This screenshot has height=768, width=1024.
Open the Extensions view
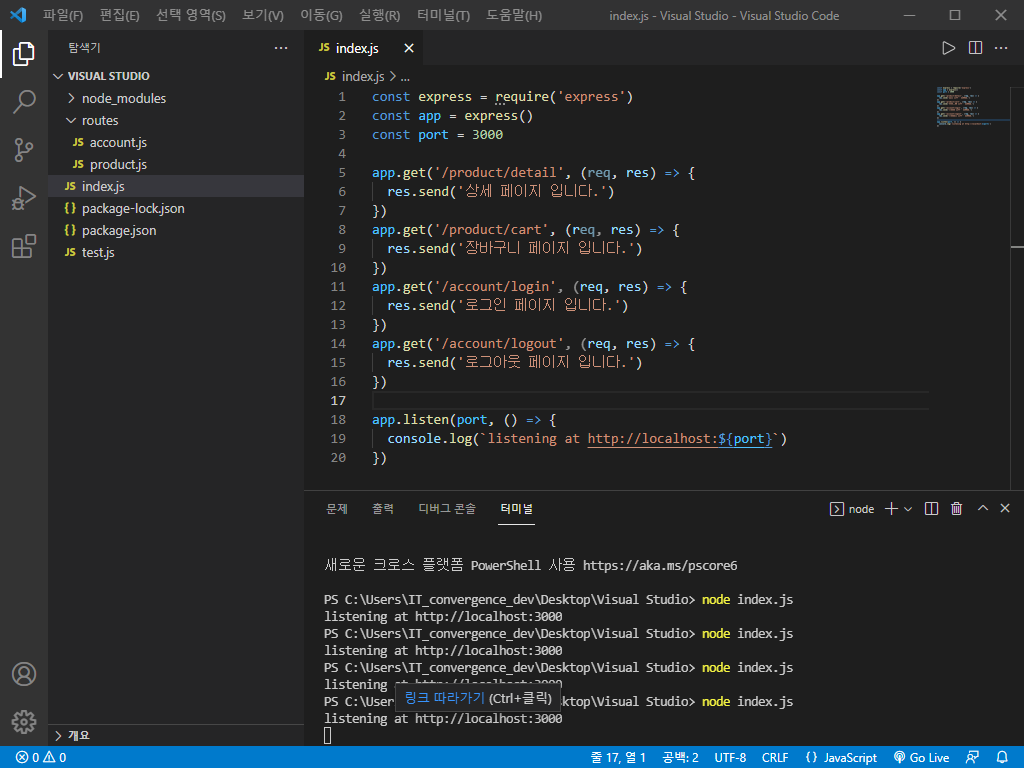tap(24, 247)
